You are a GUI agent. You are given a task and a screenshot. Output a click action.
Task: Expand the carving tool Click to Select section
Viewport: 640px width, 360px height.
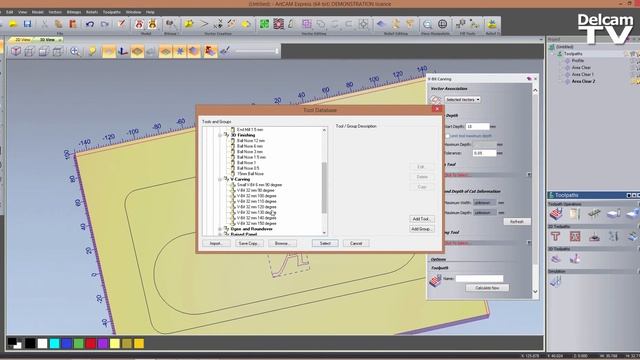coord(529,175)
